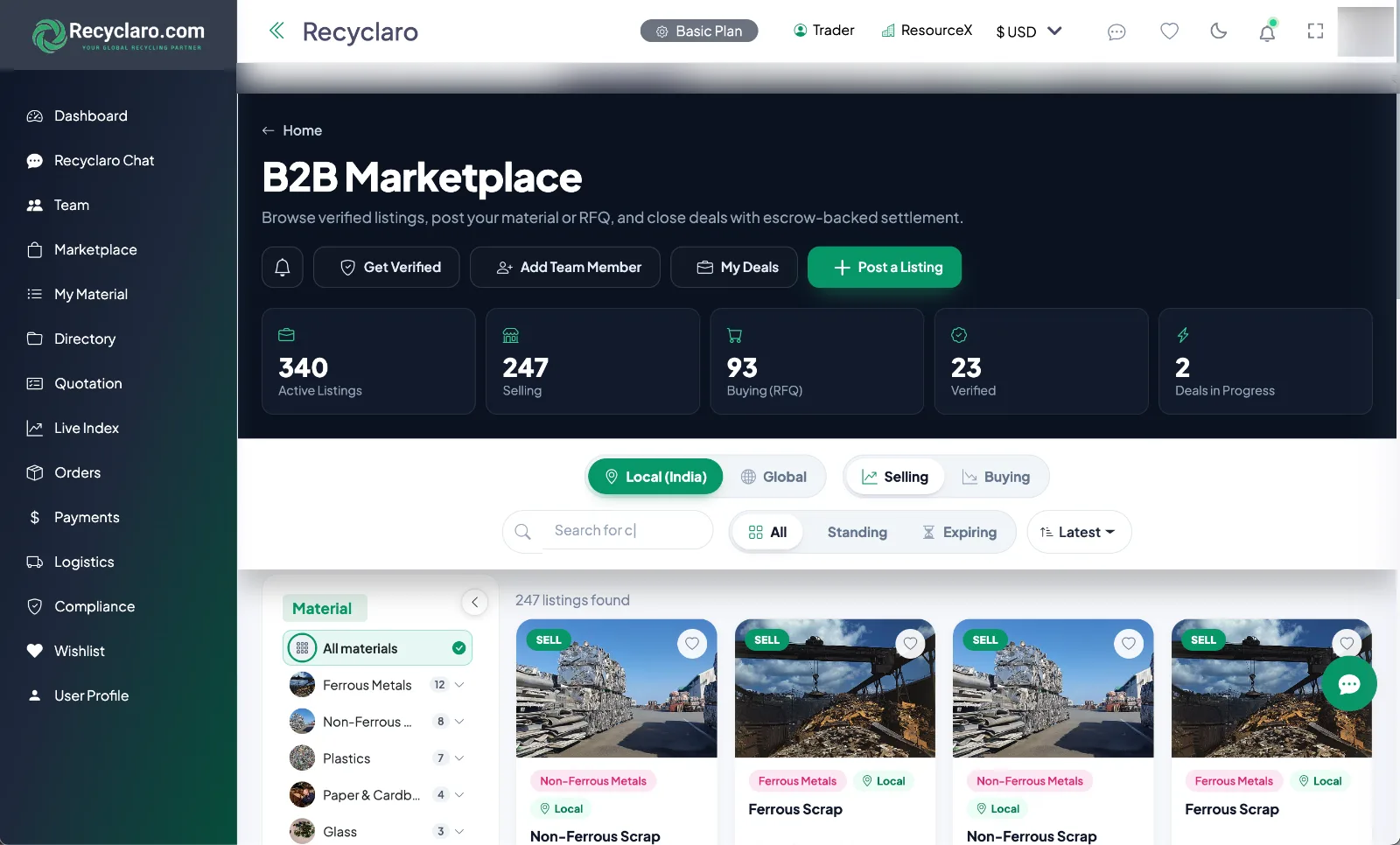
Task: Select All materials filter option
Action: (378, 648)
